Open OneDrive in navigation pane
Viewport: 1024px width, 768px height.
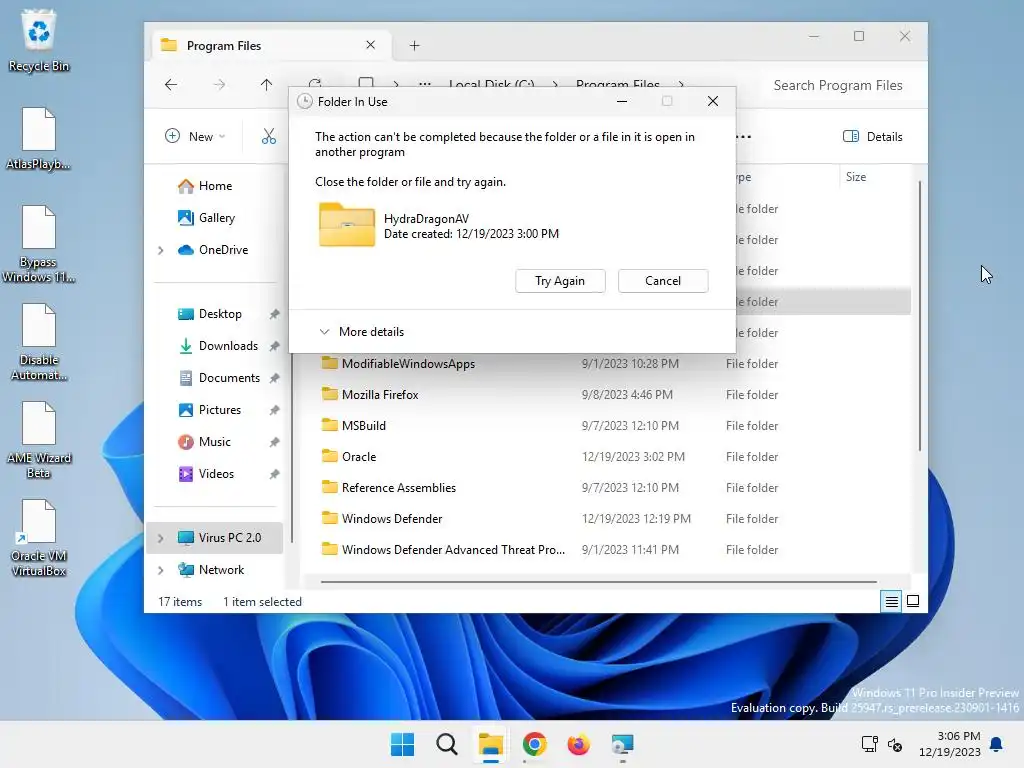213,250
